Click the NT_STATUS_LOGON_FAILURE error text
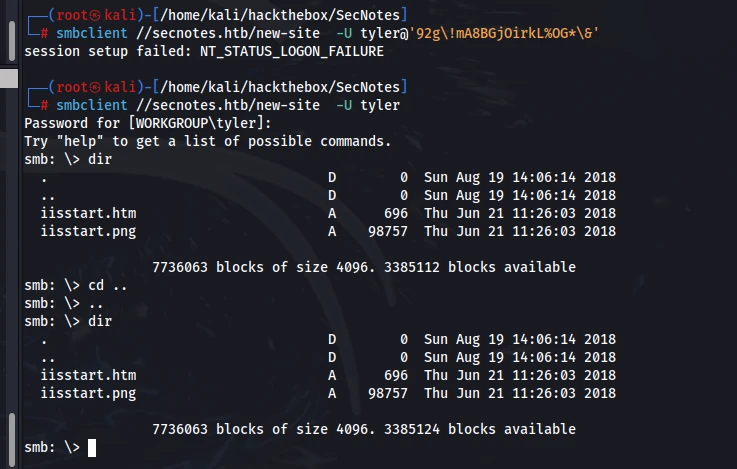Image resolution: width=737 pixels, height=469 pixels. tap(292, 51)
